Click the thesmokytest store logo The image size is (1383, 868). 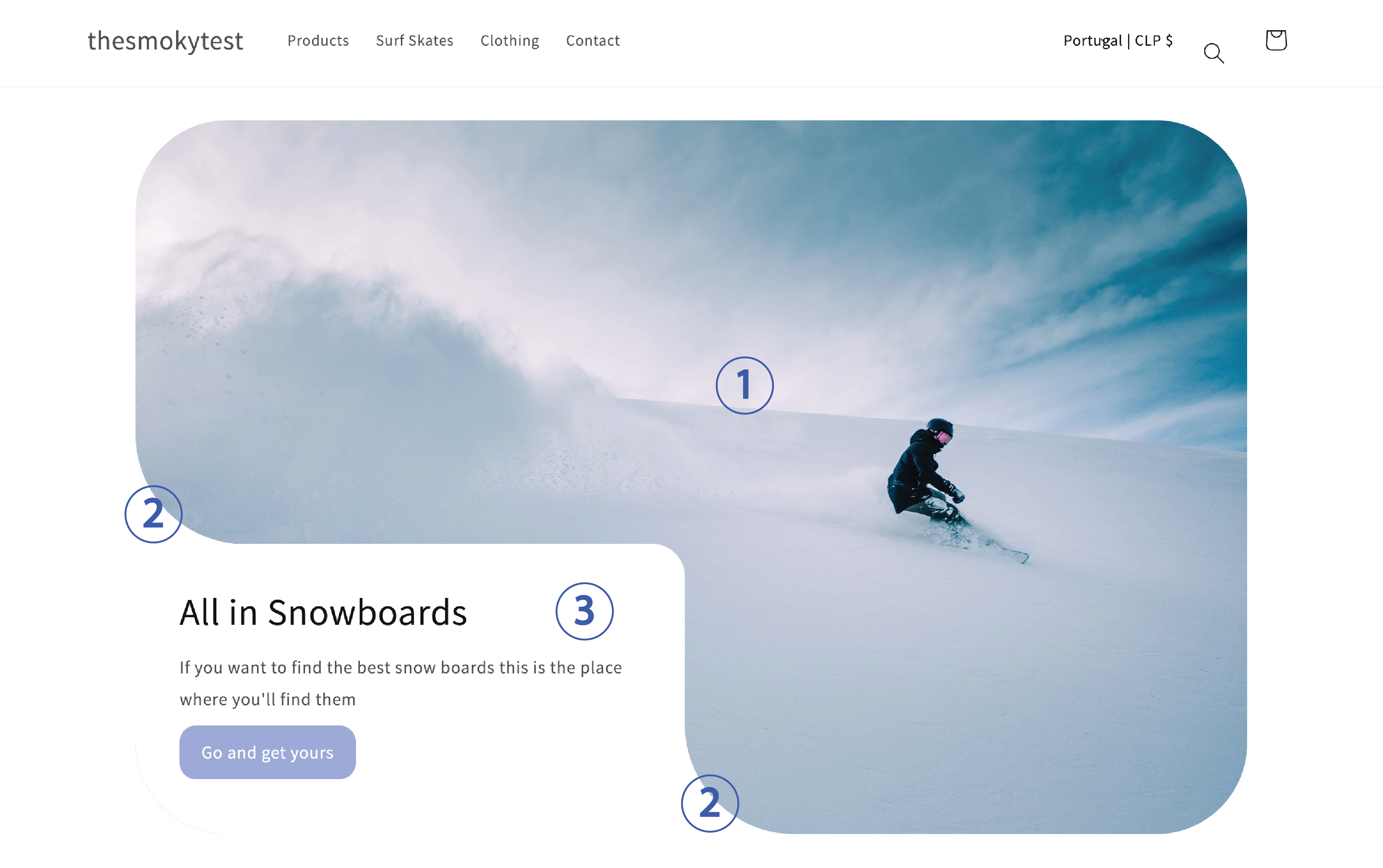(x=165, y=41)
